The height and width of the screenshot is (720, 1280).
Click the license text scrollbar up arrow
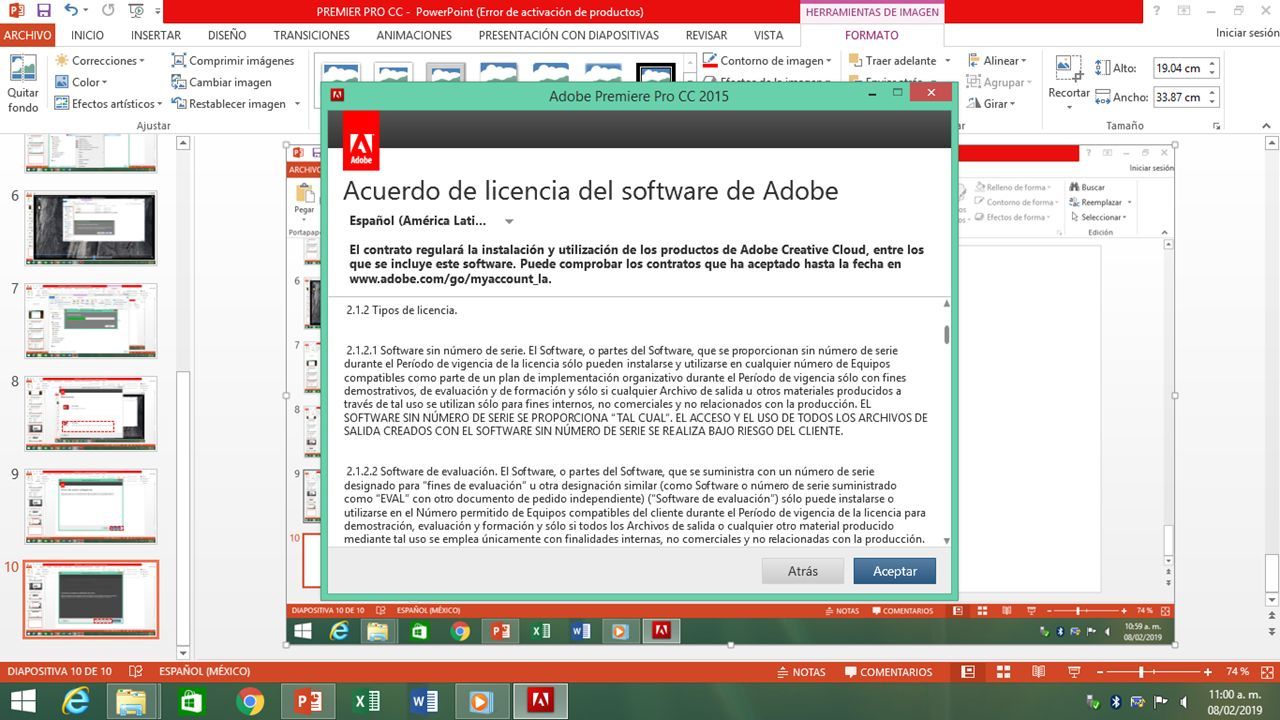click(x=946, y=303)
